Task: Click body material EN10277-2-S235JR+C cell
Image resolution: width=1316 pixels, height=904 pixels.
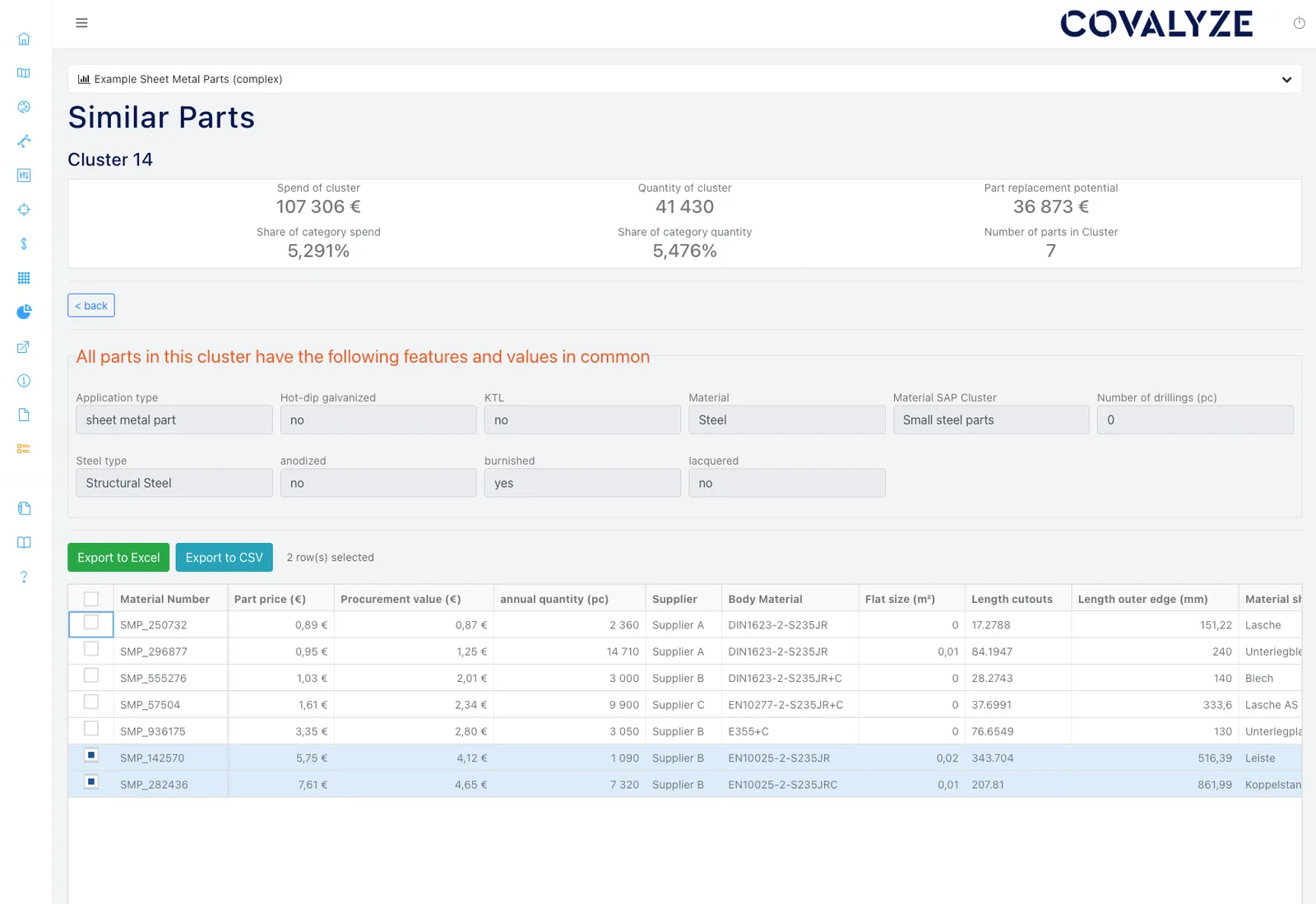Action: click(x=790, y=705)
